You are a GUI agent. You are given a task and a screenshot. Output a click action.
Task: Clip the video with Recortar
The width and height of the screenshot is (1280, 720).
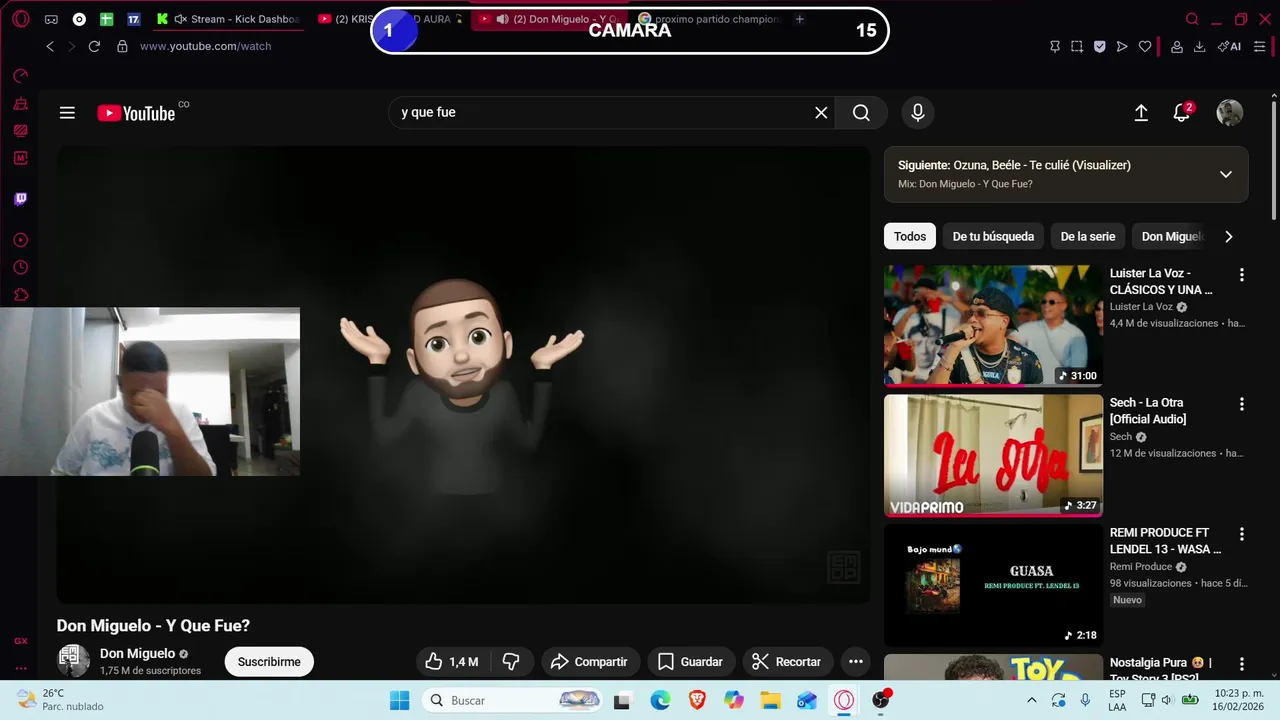click(787, 662)
